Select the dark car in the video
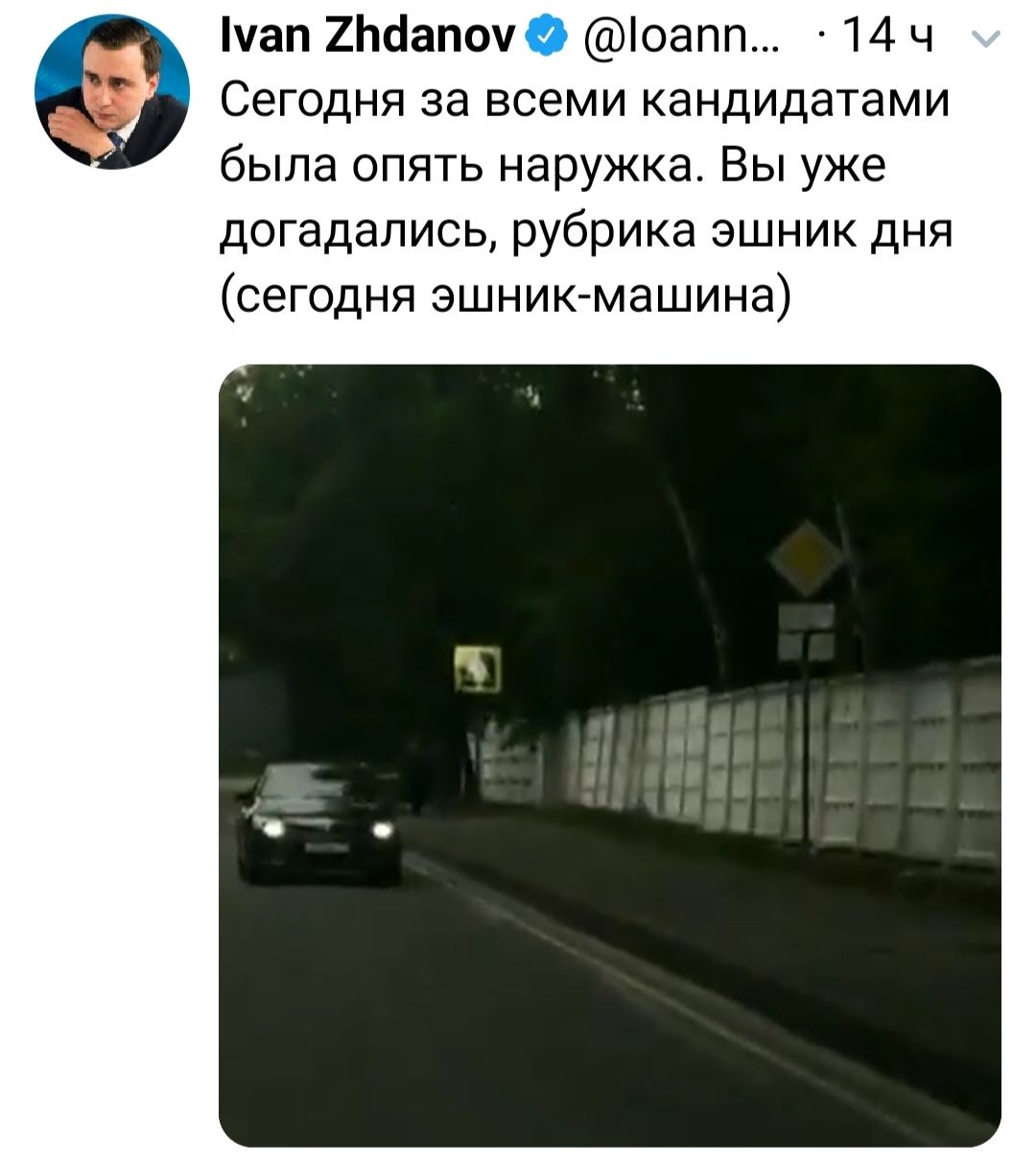The image size is (1036, 1163). click(320, 822)
